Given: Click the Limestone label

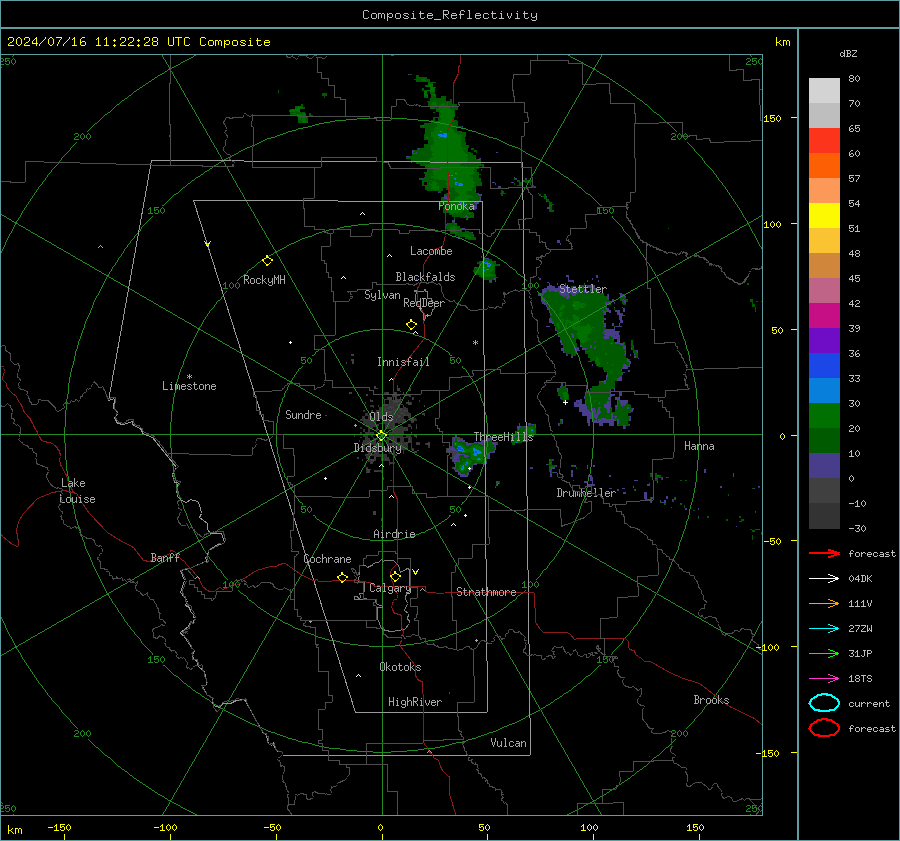Looking at the screenshot, I should pyautogui.click(x=189, y=386).
